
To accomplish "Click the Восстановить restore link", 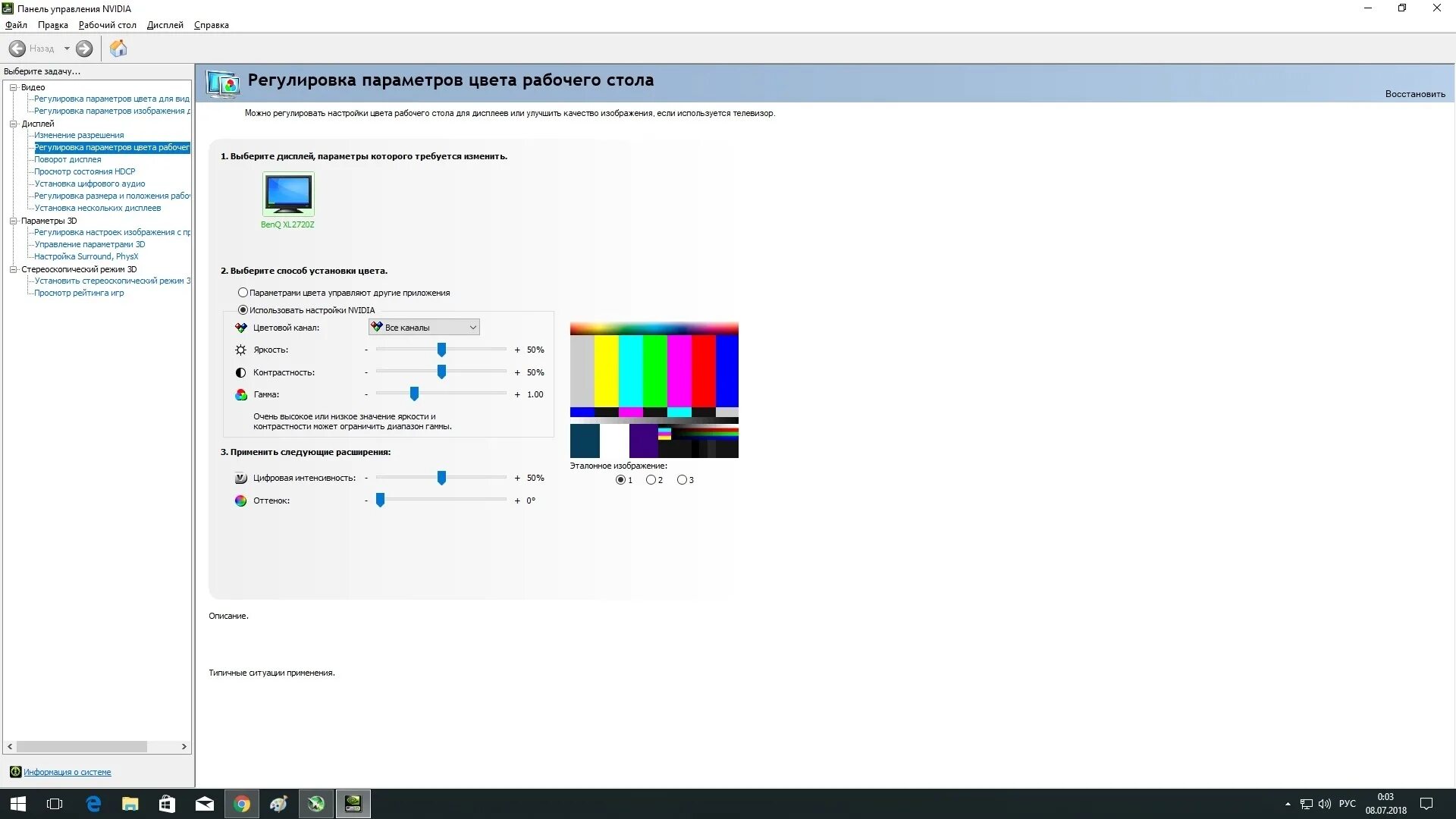I will tap(1414, 94).
